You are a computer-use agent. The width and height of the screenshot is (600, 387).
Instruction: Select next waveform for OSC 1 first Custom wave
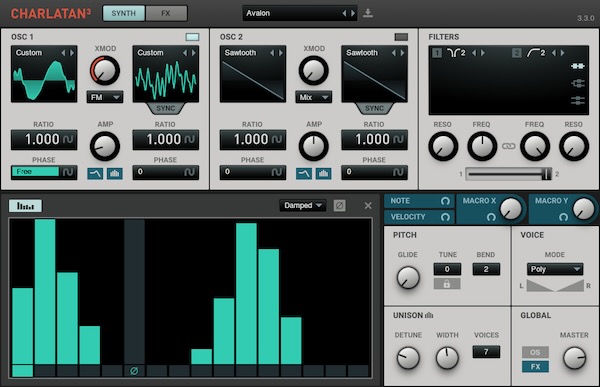(x=72, y=53)
